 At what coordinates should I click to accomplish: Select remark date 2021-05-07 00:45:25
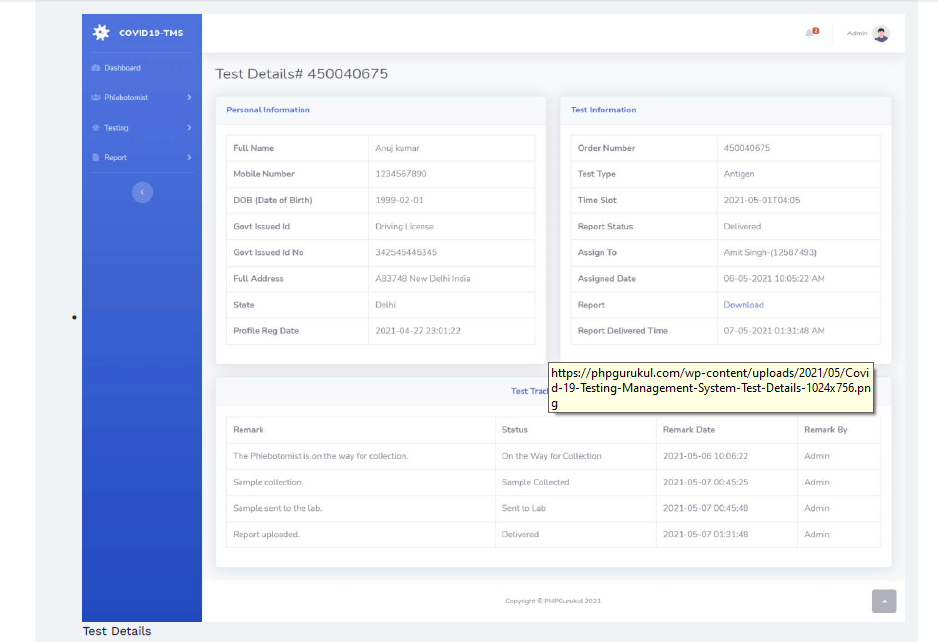(x=705, y=482)
